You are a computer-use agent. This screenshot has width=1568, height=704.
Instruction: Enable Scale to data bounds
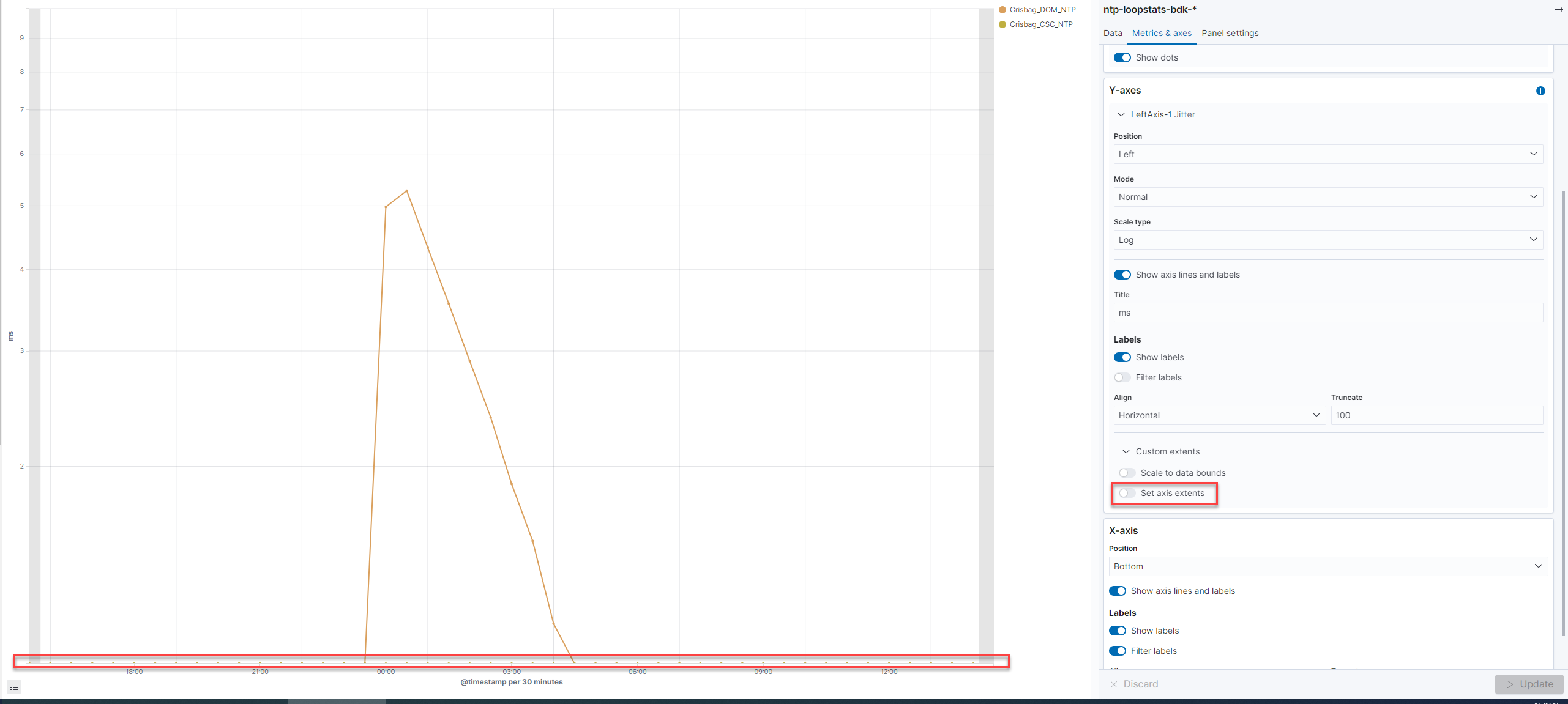pos(1126,472)
